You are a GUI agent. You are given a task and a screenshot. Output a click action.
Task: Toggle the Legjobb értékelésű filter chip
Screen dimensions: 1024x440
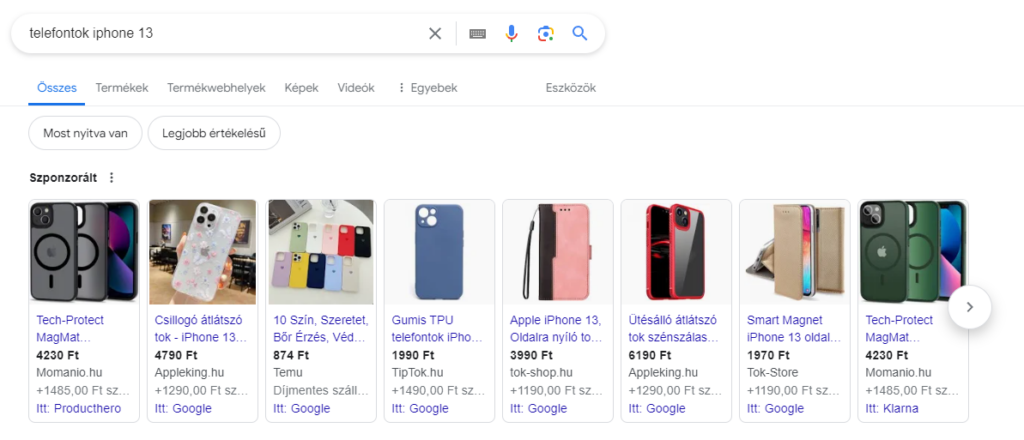click(x=214, y=133)
